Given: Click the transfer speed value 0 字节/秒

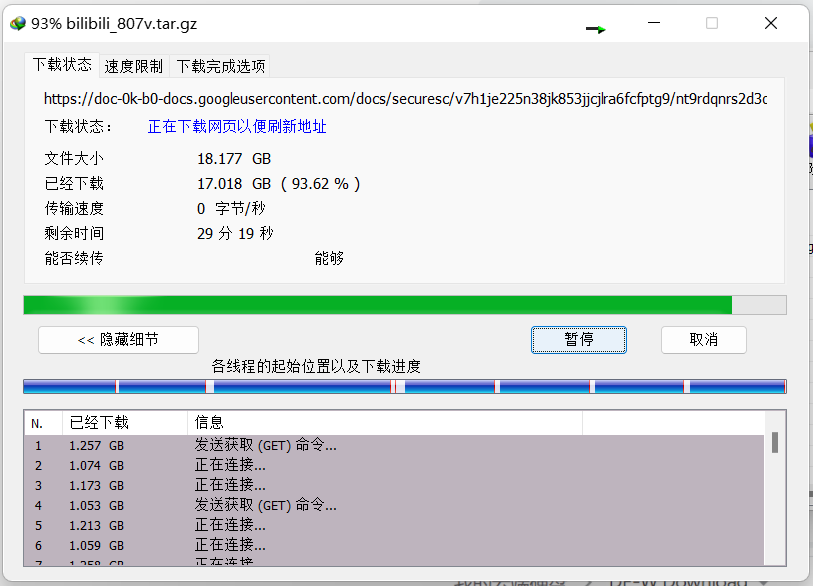Looking at the screenshot, I should coord(231,208).
